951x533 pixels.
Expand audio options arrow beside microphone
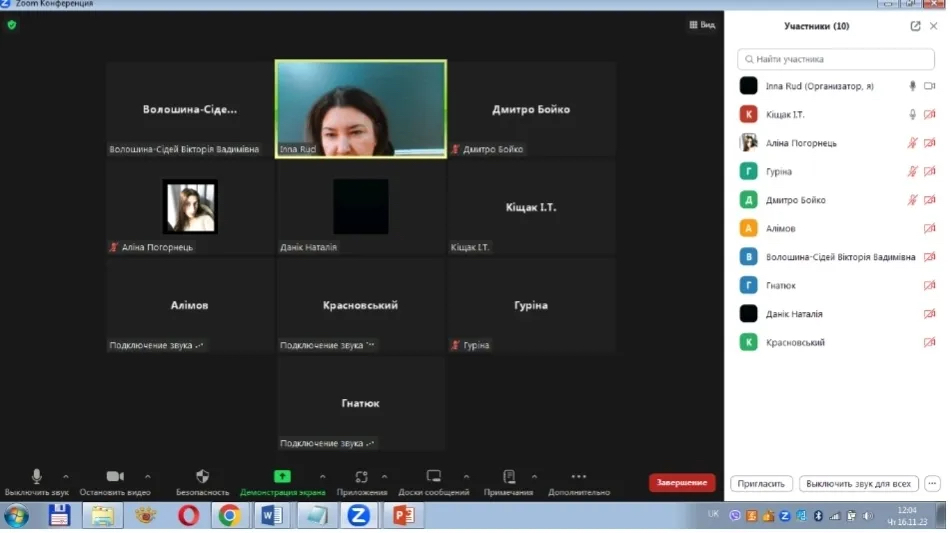pyautogui.click(x=66, y=477)
